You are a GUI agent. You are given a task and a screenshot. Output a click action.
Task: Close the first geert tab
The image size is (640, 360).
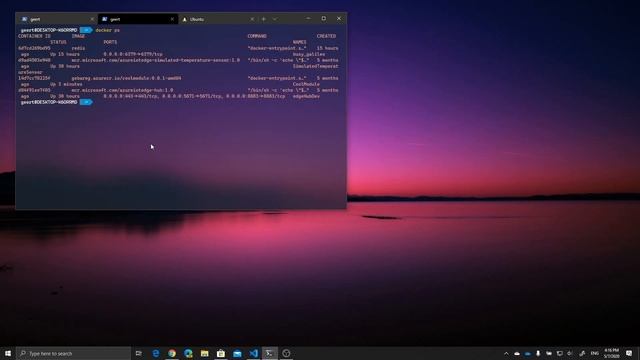pyautogui.click(x=92, y=19)
